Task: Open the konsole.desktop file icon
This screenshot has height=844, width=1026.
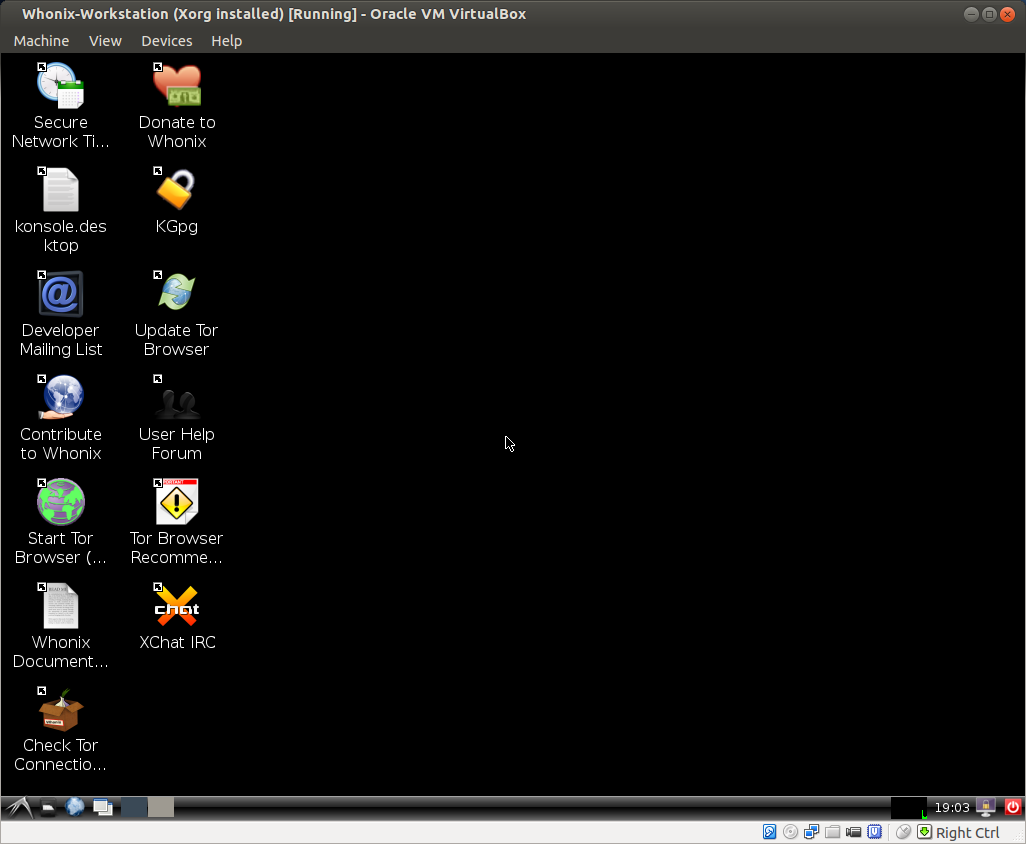Action: [x=61, y=190]
